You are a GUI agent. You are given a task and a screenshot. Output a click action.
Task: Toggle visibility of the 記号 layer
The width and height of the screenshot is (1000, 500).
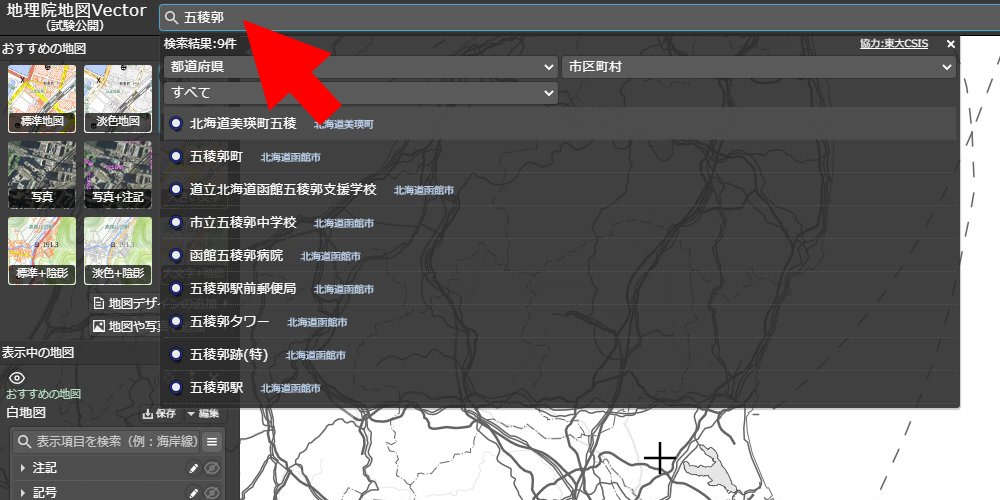[212, 493]
